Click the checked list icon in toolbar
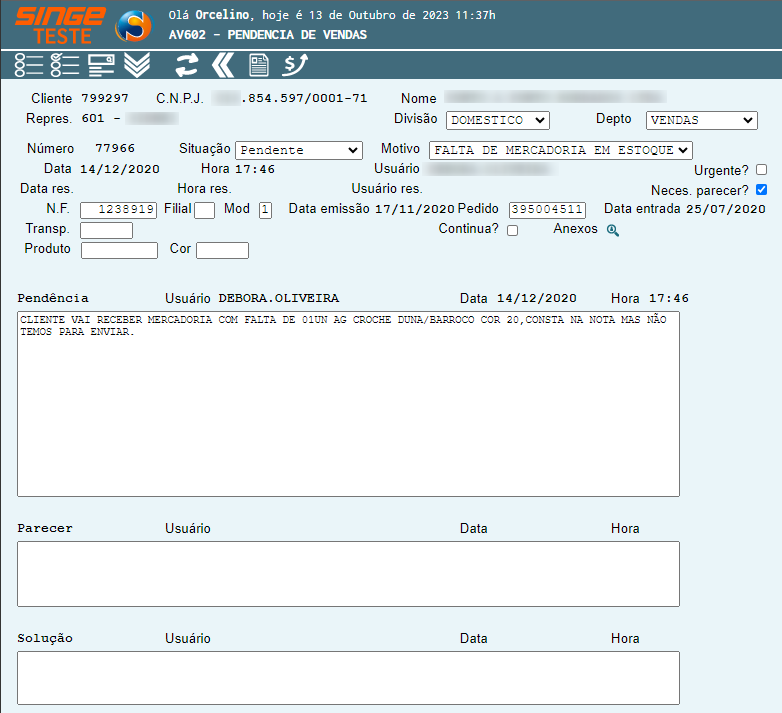This screenshot has height=713, width=782. point(65,66)
